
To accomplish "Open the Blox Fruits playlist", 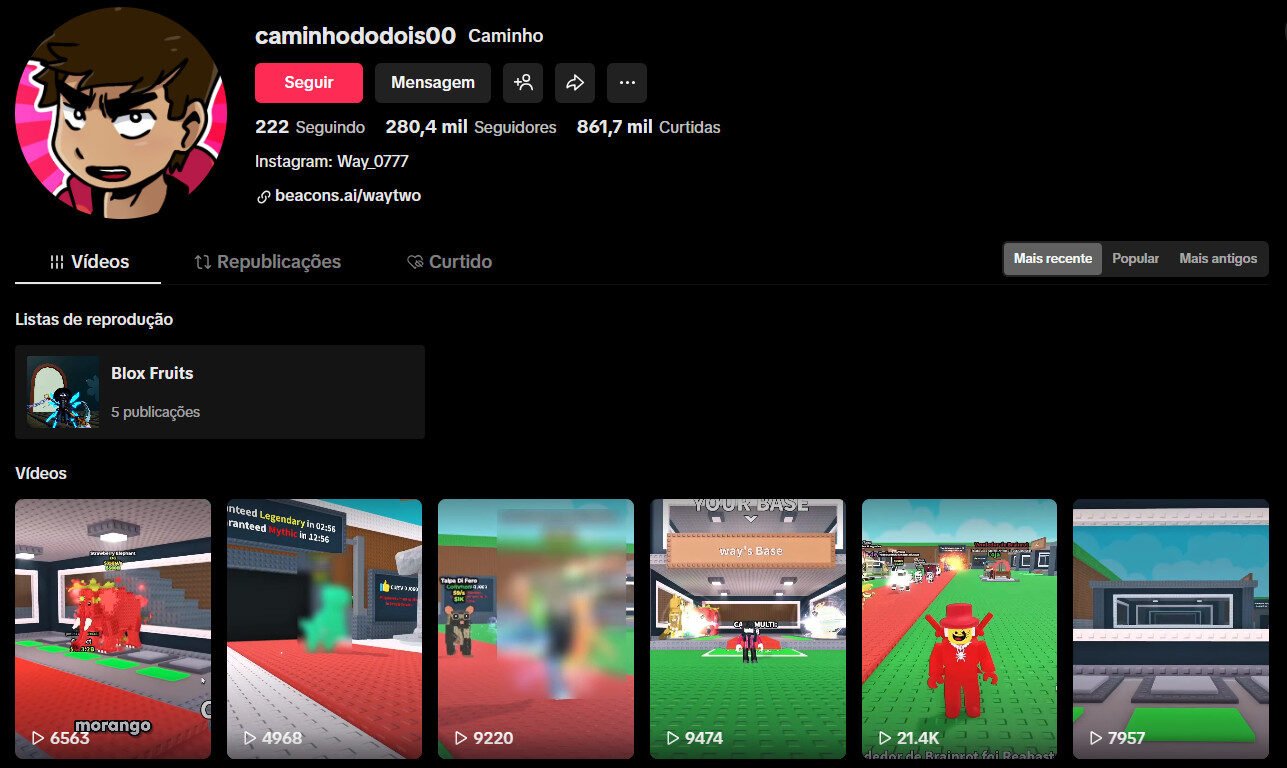I will (x=220, y=391).
